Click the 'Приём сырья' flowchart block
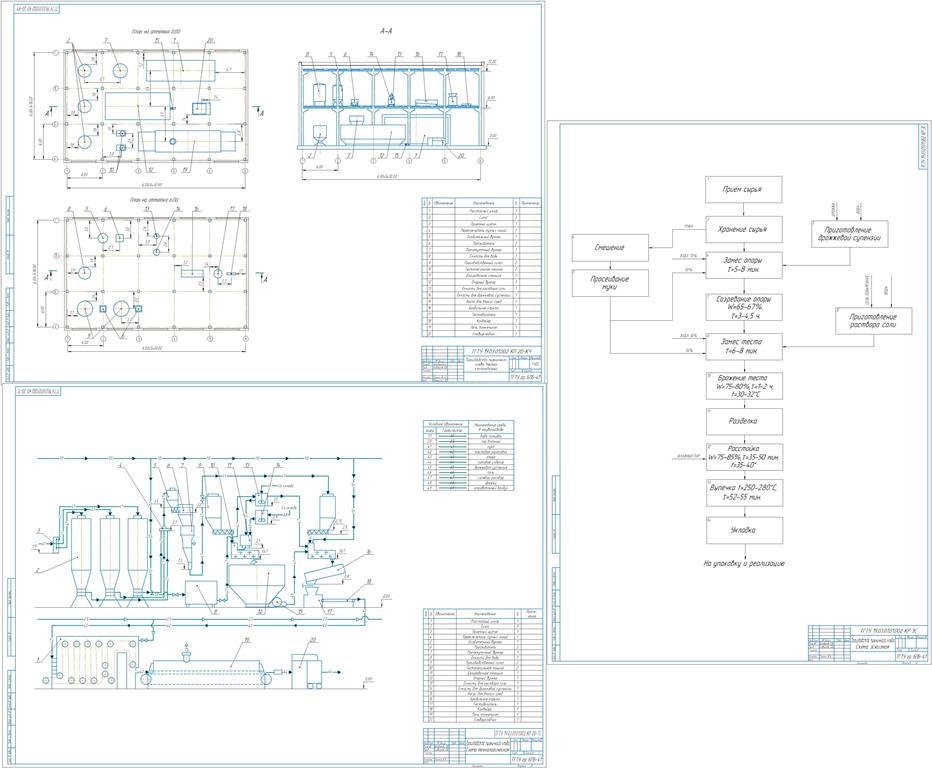Image resolution: width=932 pixels, height=768 pixels. pos(744,190)
